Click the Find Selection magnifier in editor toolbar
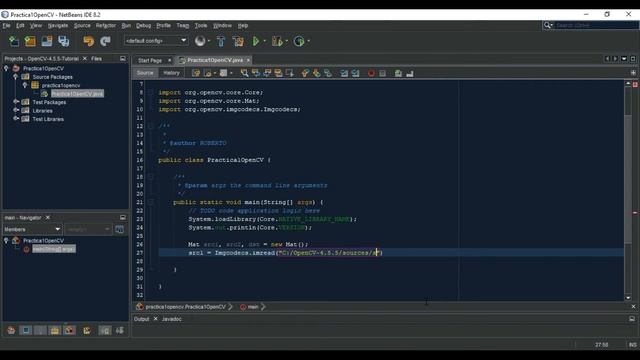The width and height of the screenshot is (640, 360). tap(244, 73)
